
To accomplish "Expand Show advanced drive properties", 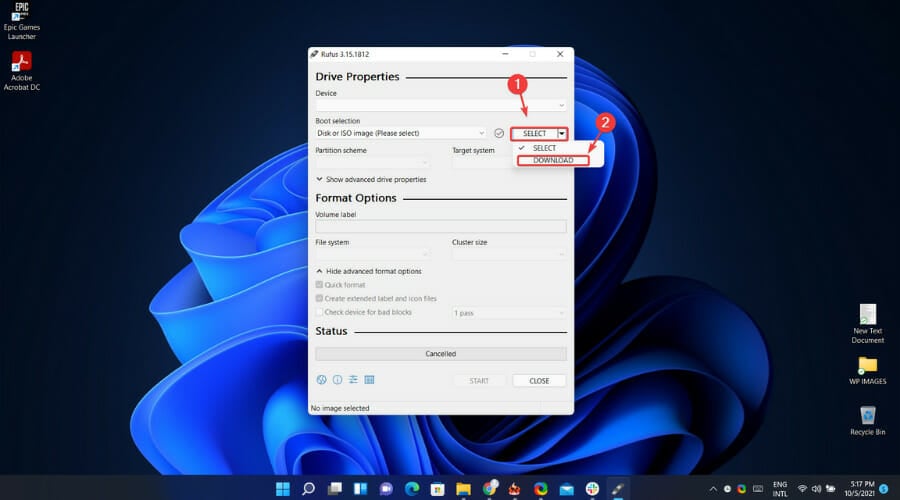I will (371, 180).
